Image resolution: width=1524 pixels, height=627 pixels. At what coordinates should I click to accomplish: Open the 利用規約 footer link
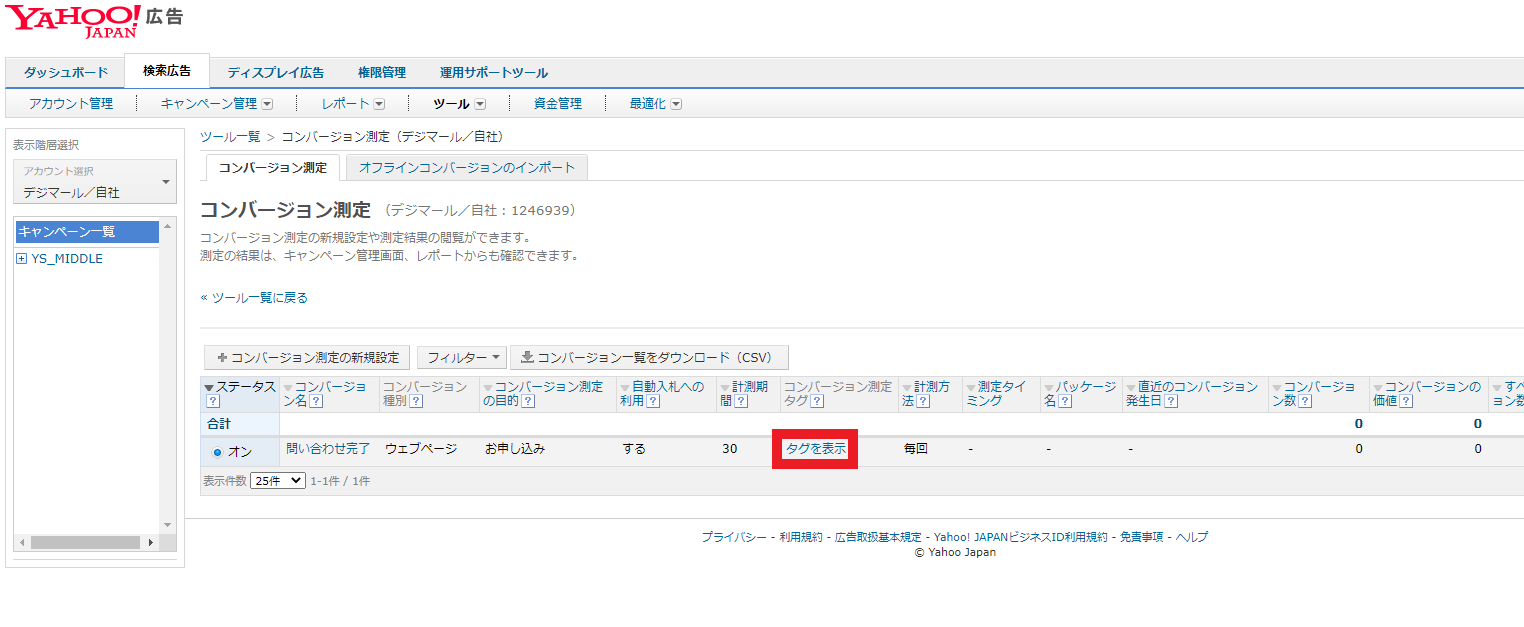[800, 537]
